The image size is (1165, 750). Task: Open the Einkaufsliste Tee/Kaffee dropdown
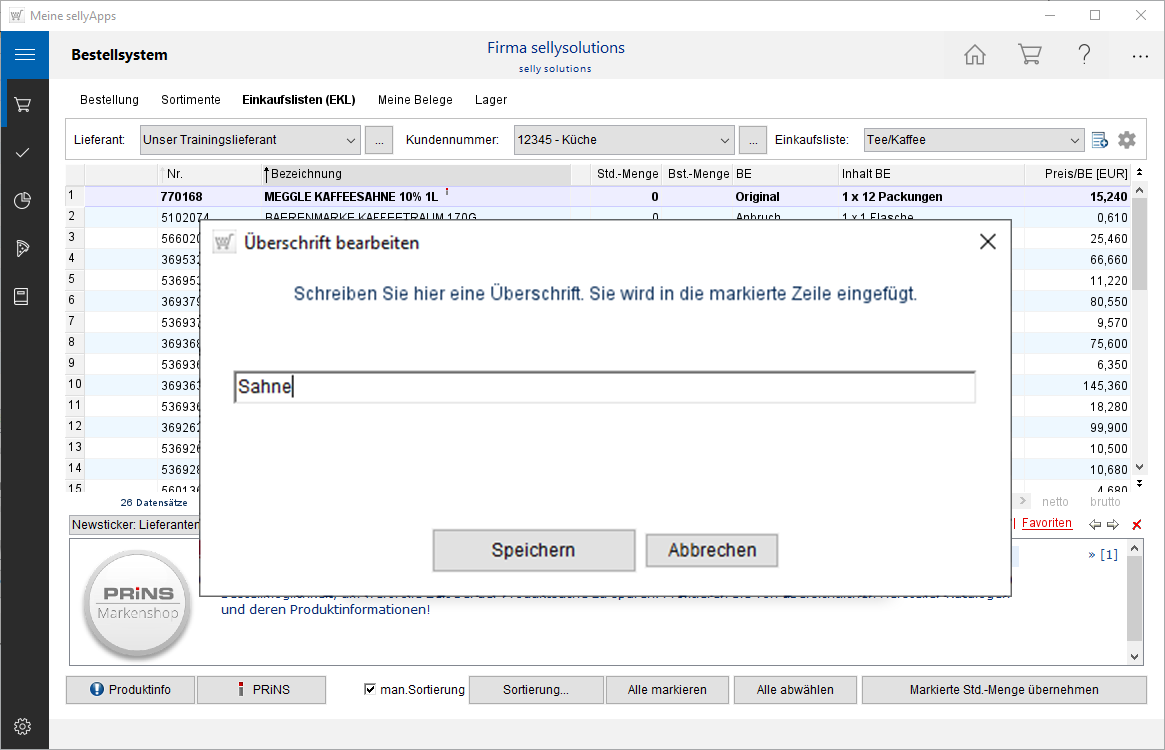pos(1074,140)
